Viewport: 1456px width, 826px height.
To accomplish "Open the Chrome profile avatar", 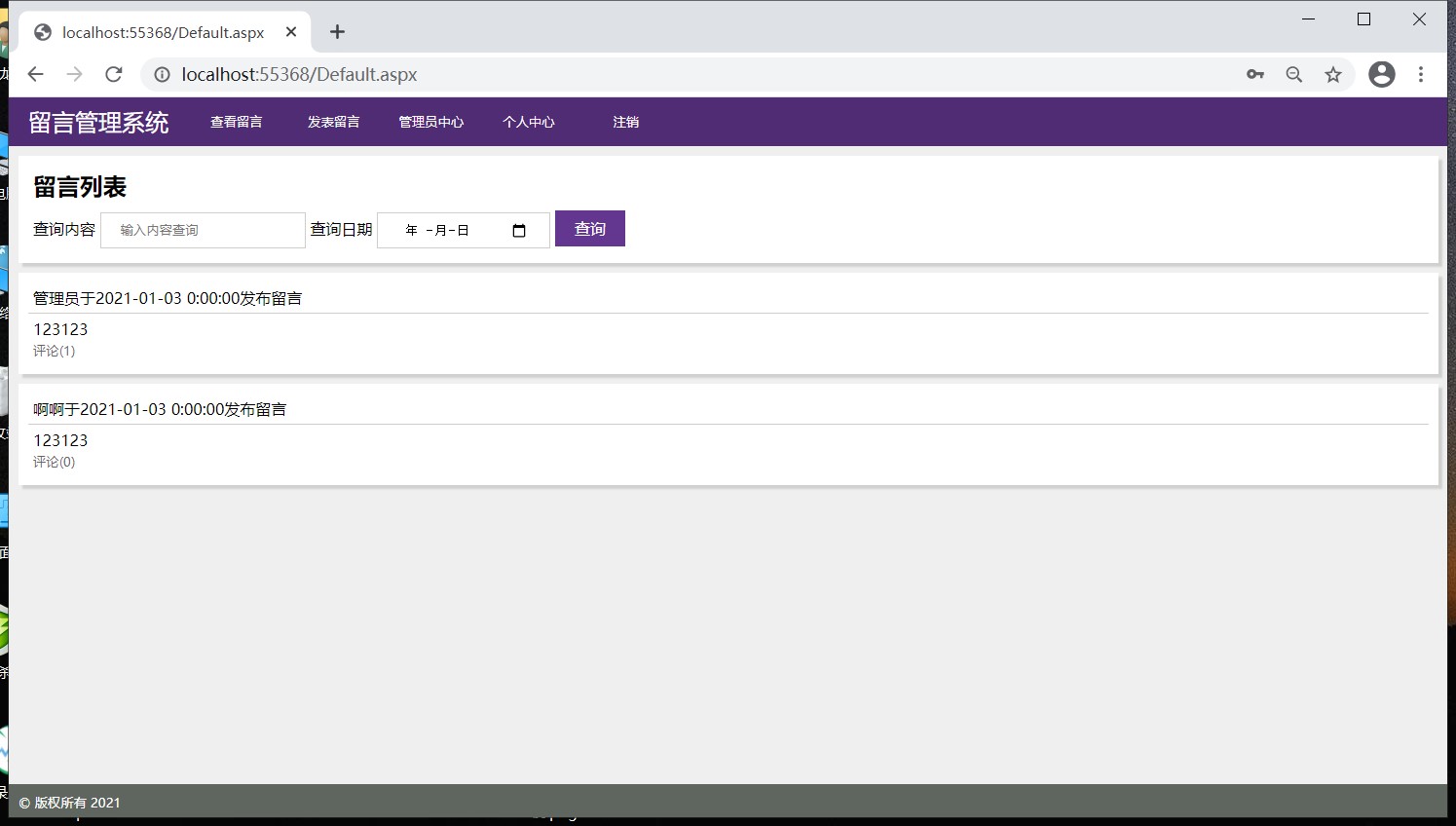I will click(1381, 74).
